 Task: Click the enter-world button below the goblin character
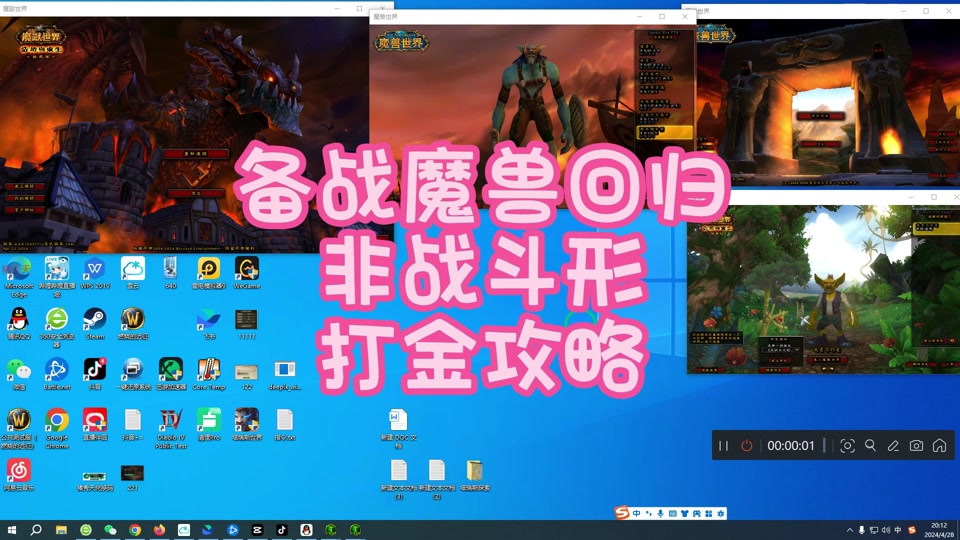coord(828,359)
